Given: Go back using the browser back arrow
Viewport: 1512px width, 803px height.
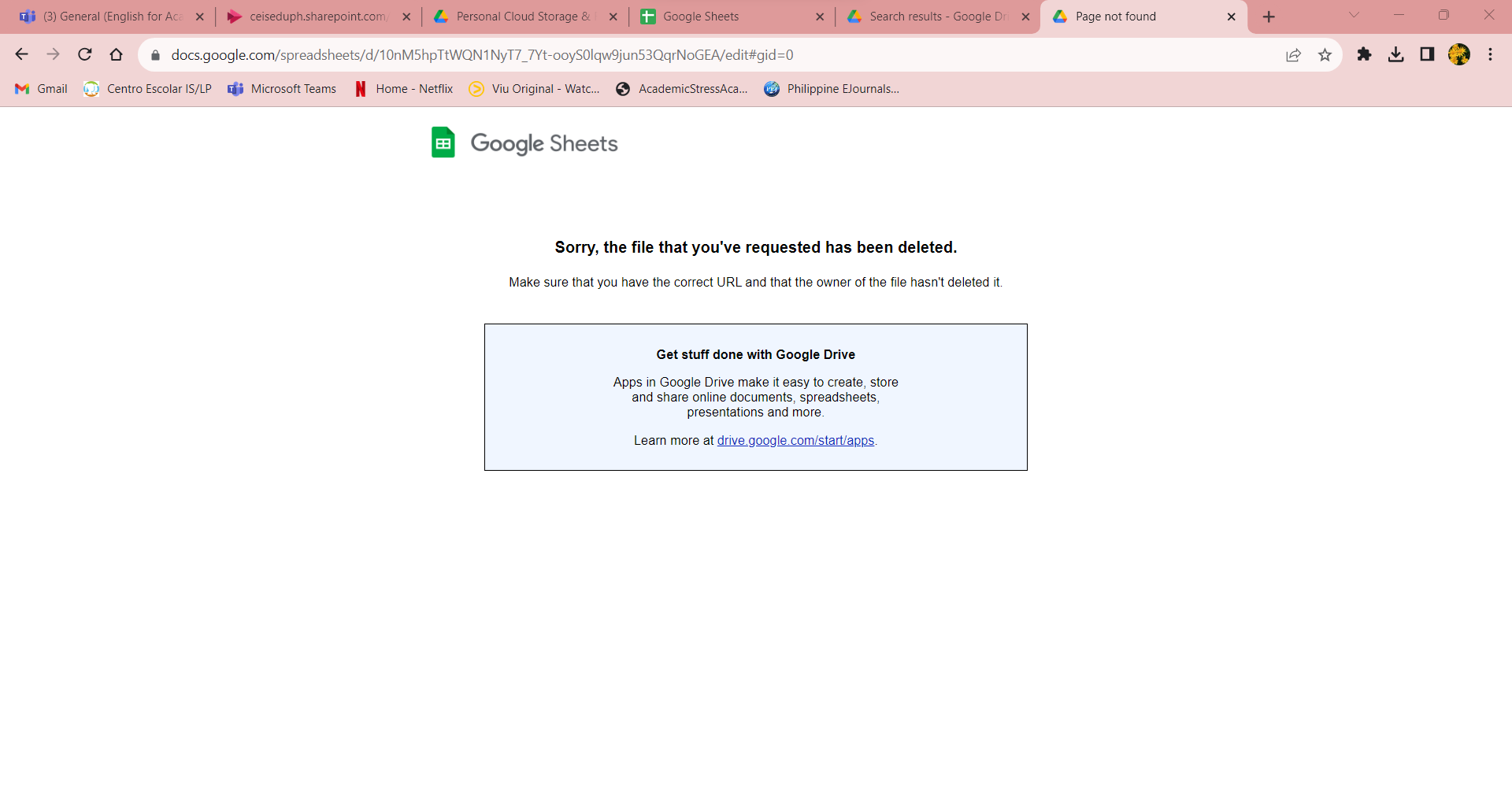Looking at the screenshot, I should pyautogui.click(x=22, y=54).
